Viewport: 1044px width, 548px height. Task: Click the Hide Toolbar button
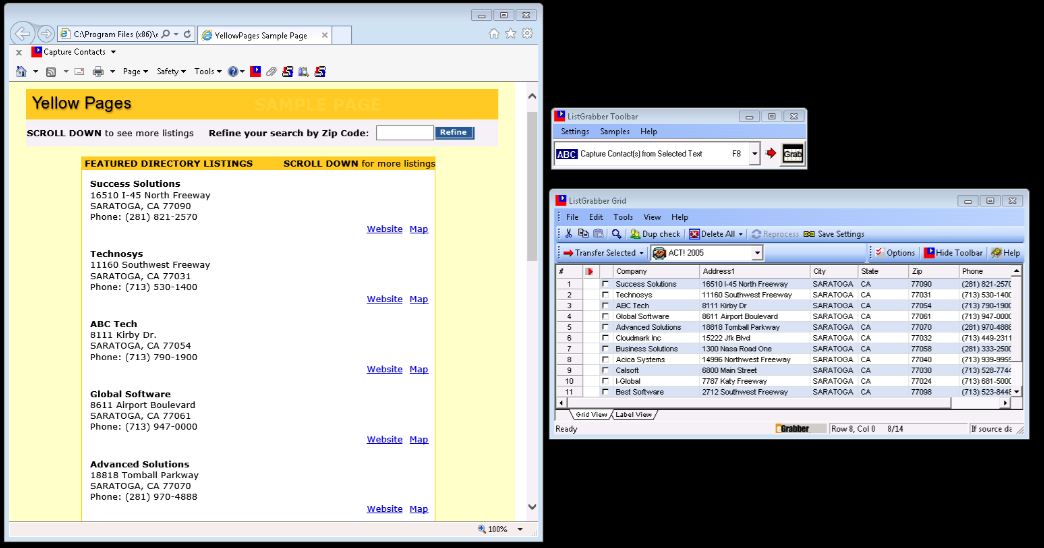(x=953, y=253)
